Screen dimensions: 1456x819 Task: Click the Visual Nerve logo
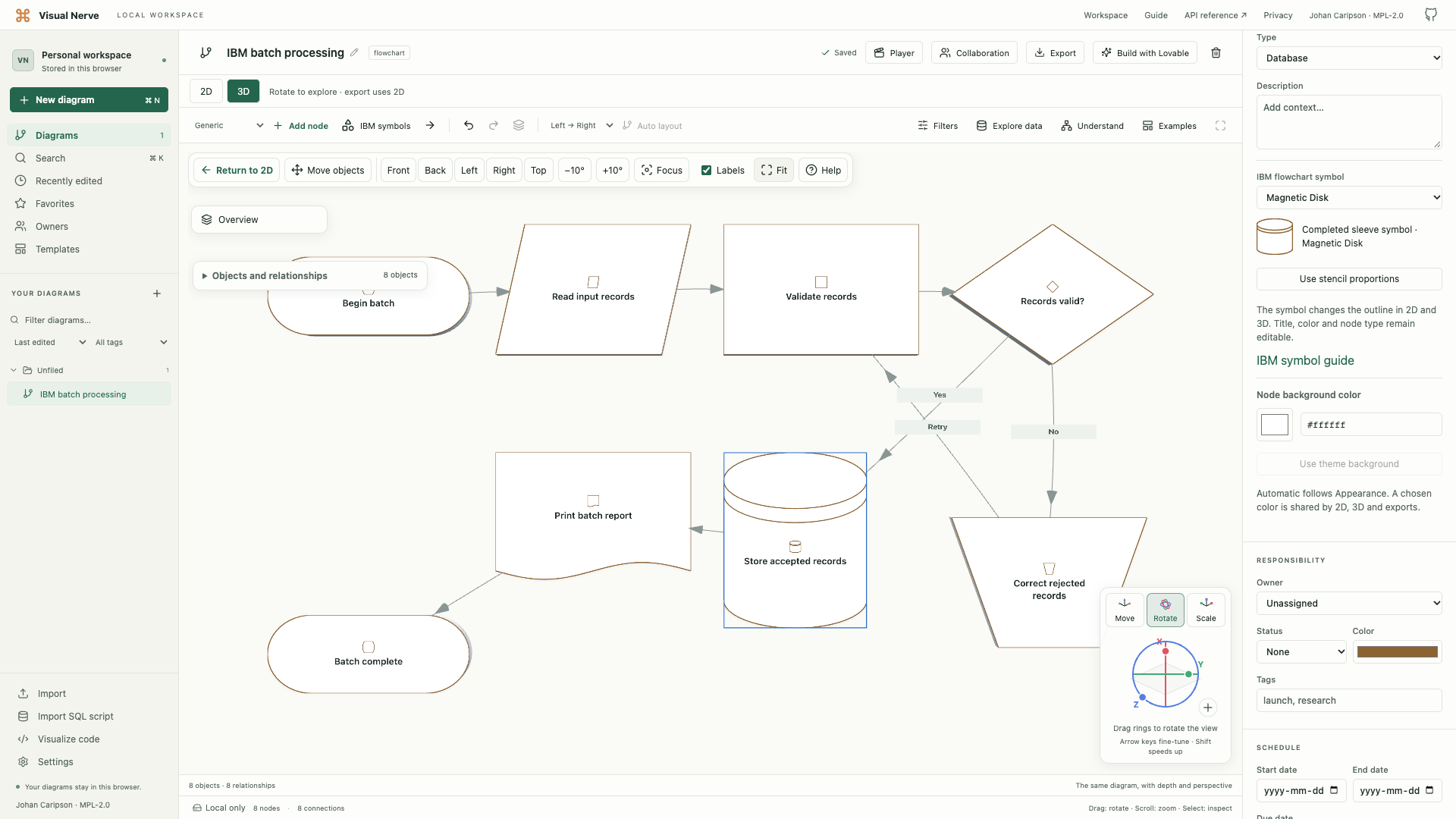(23, 15)
